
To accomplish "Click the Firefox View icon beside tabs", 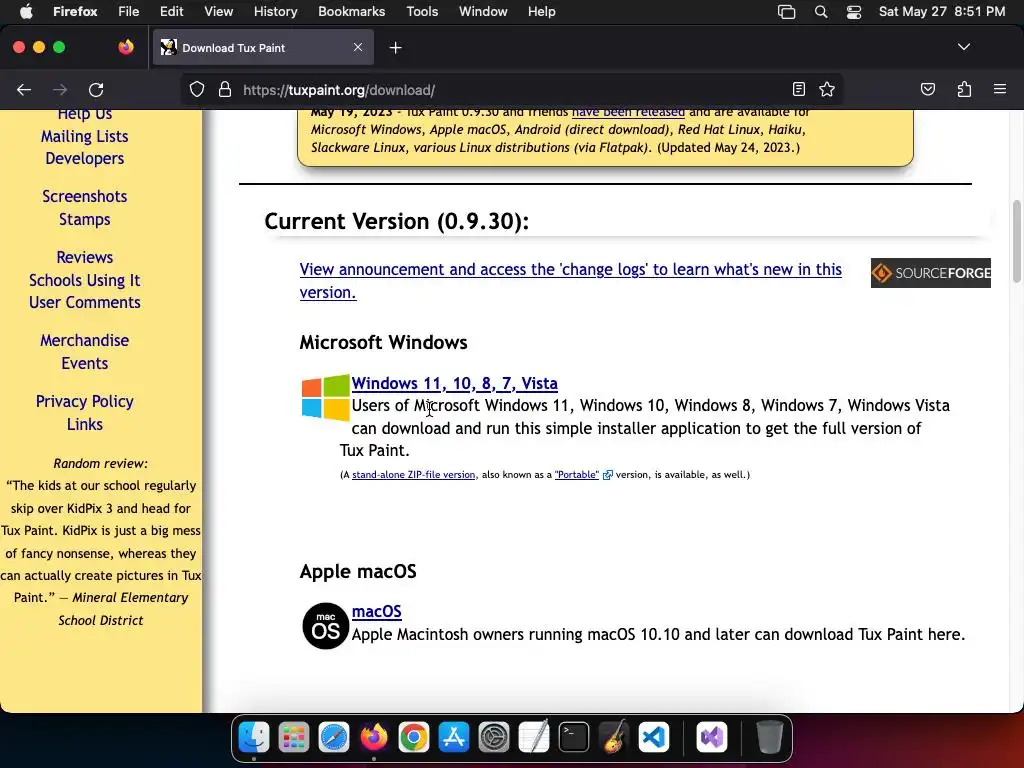I will coord(125,47).
